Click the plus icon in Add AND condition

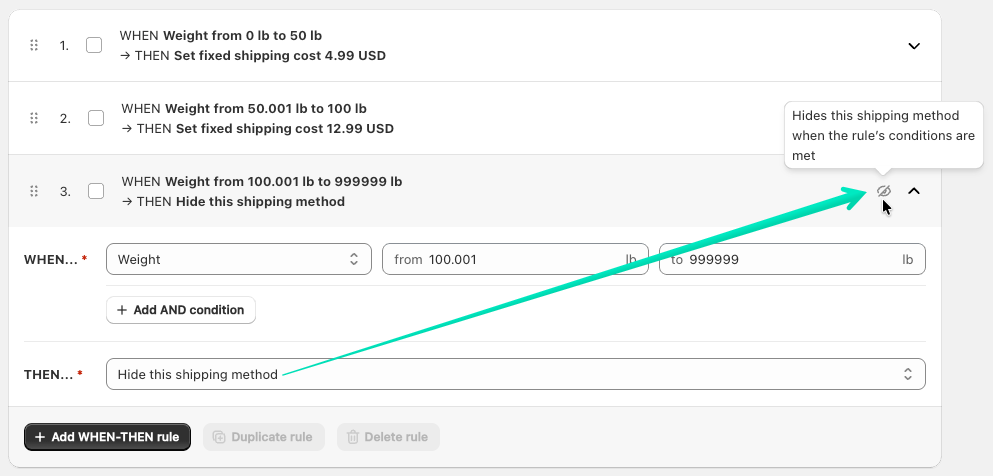coord(122,310)
